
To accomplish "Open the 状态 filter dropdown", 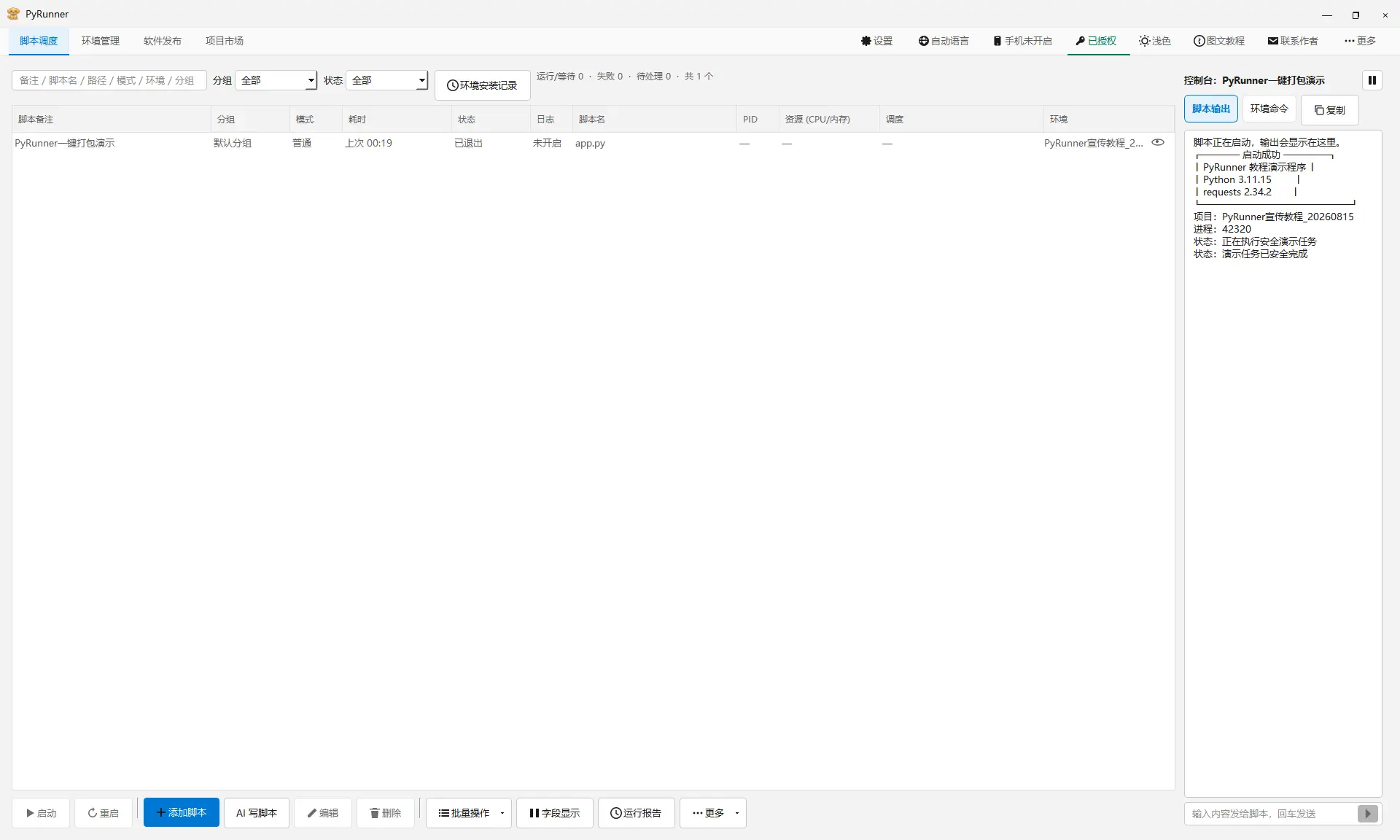I will coord(387,80).
